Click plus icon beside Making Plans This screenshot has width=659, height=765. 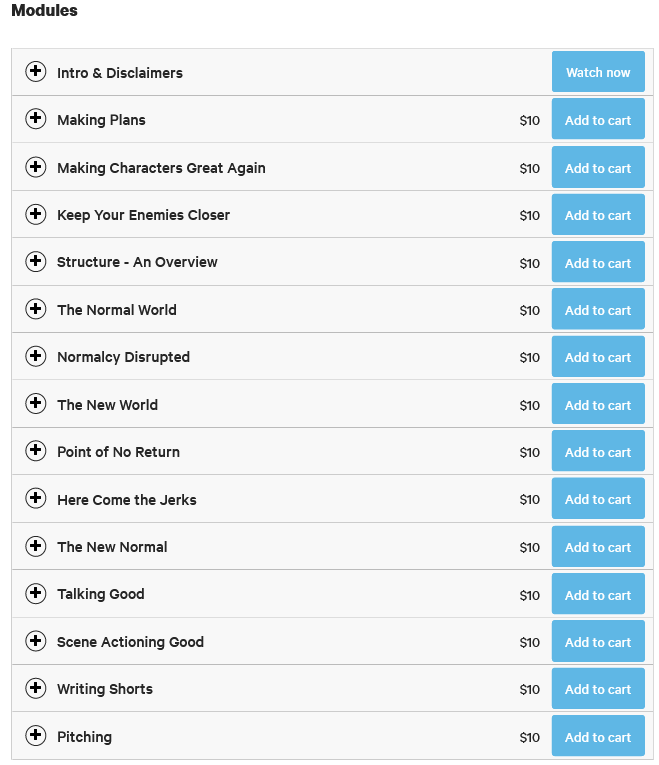pyautogui.click(x=36, y=119)
